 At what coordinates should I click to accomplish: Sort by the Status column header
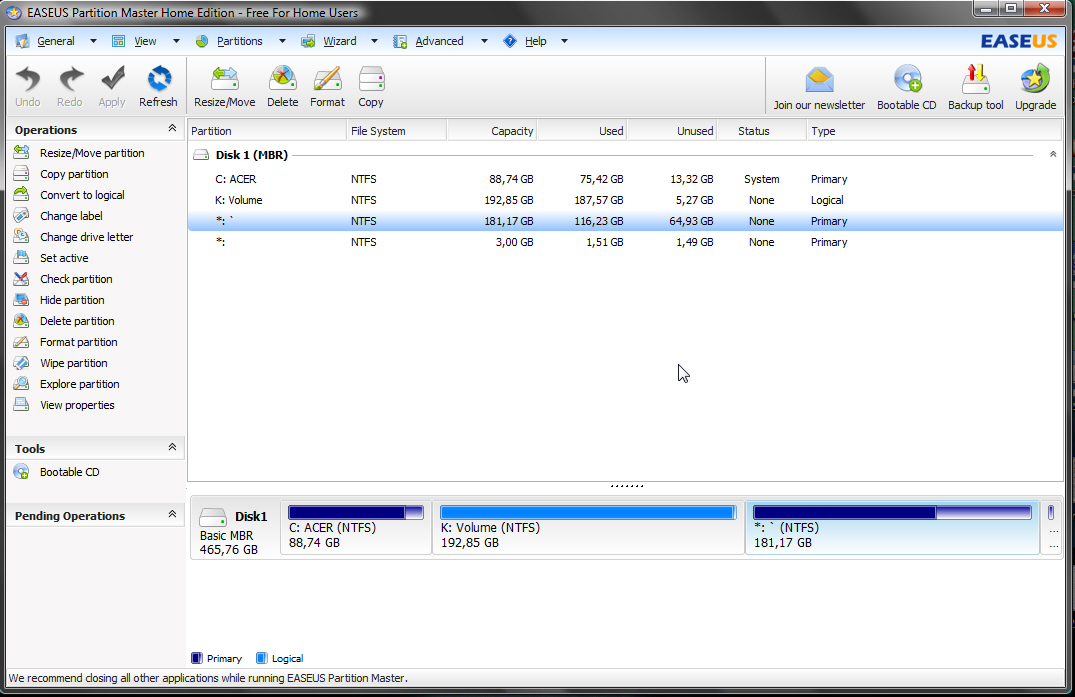coord(762,131)
